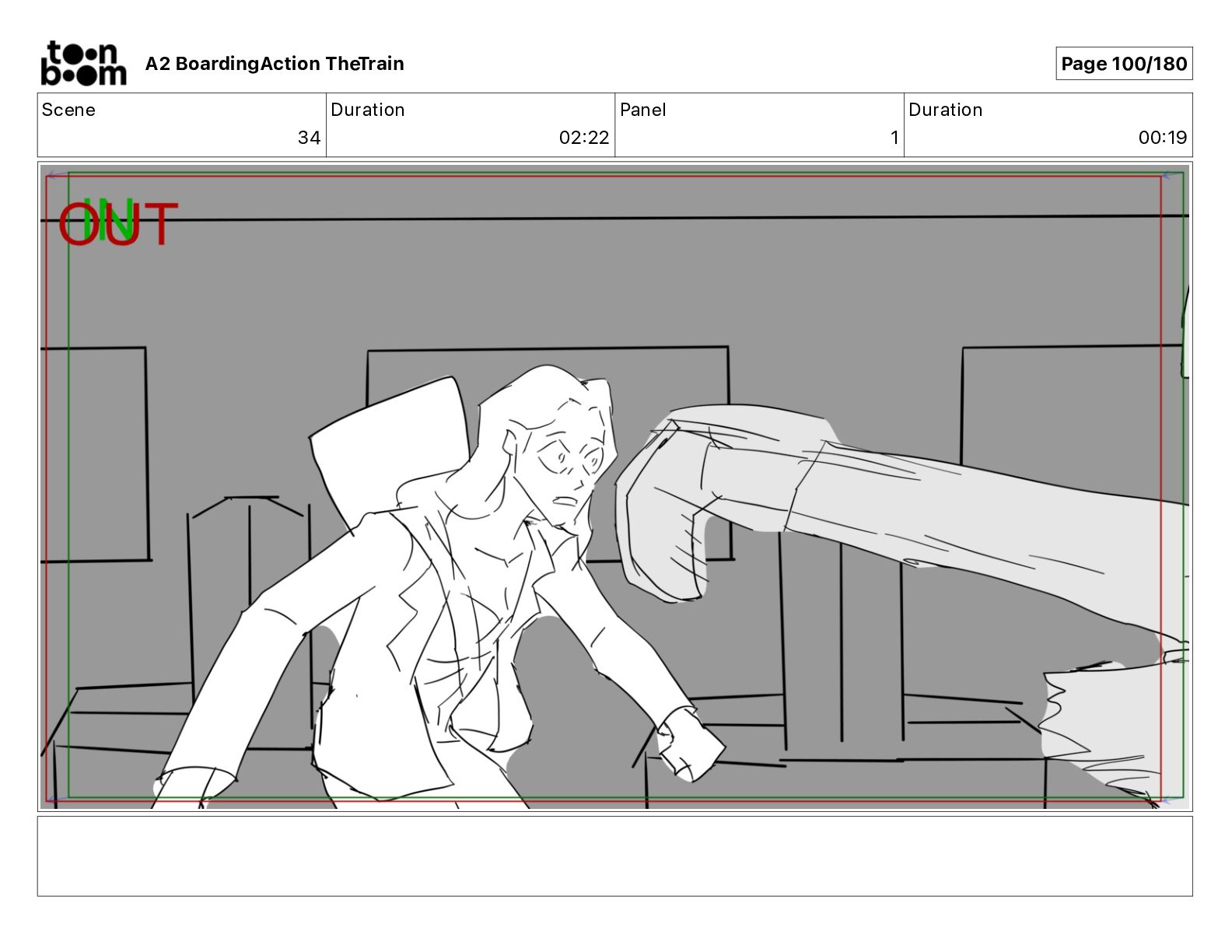The width and height of the screenshot is (1232, 952).
Task: Click the 'Page 100/180' indicator
Action: click(1124, 64)
